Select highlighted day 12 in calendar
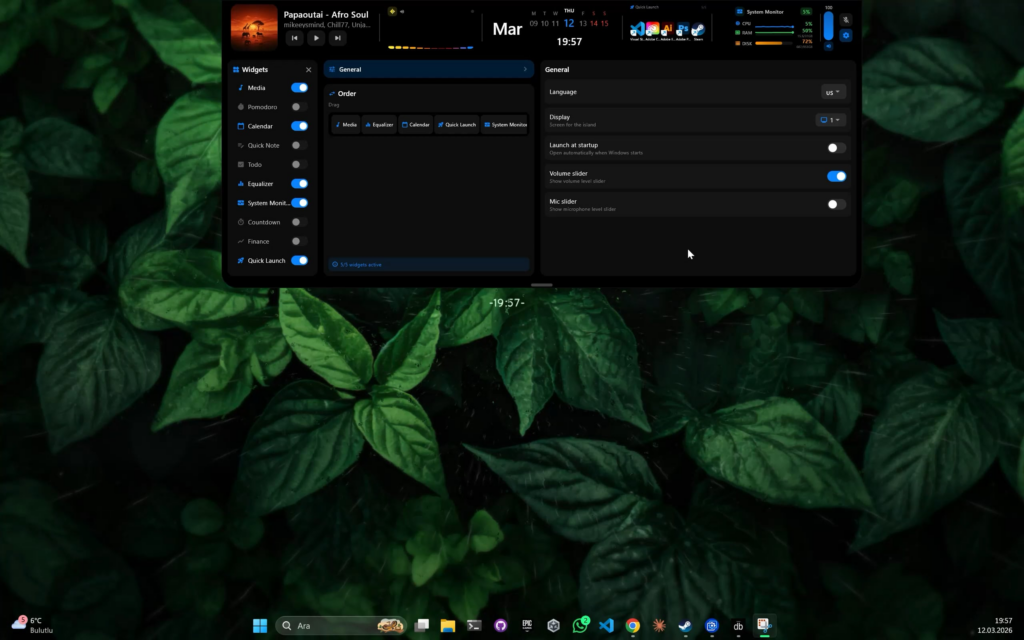 (x=569, y=23)
